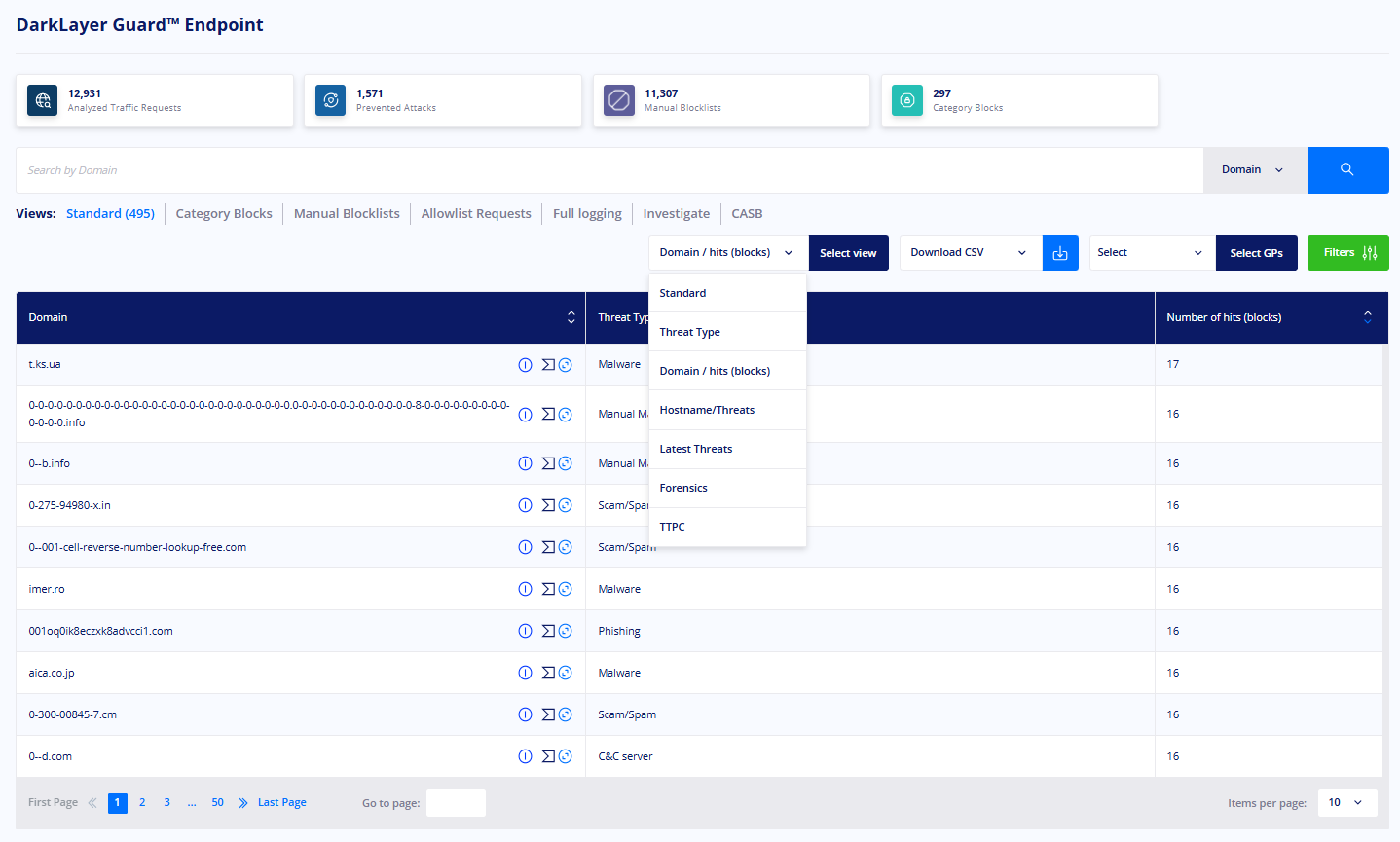
Task: Select Hostname/Threats in the view list
Action: click(x=727, y=410)
